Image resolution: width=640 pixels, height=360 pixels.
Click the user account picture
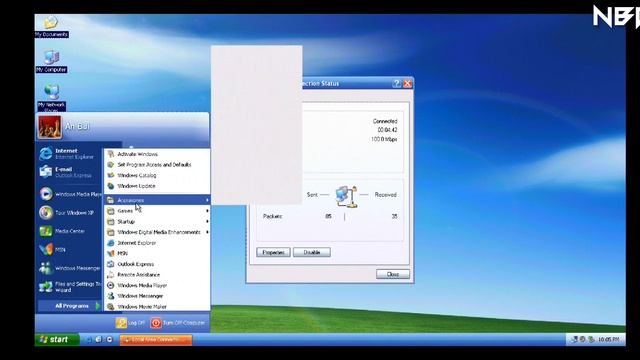(x=49, y=127)
